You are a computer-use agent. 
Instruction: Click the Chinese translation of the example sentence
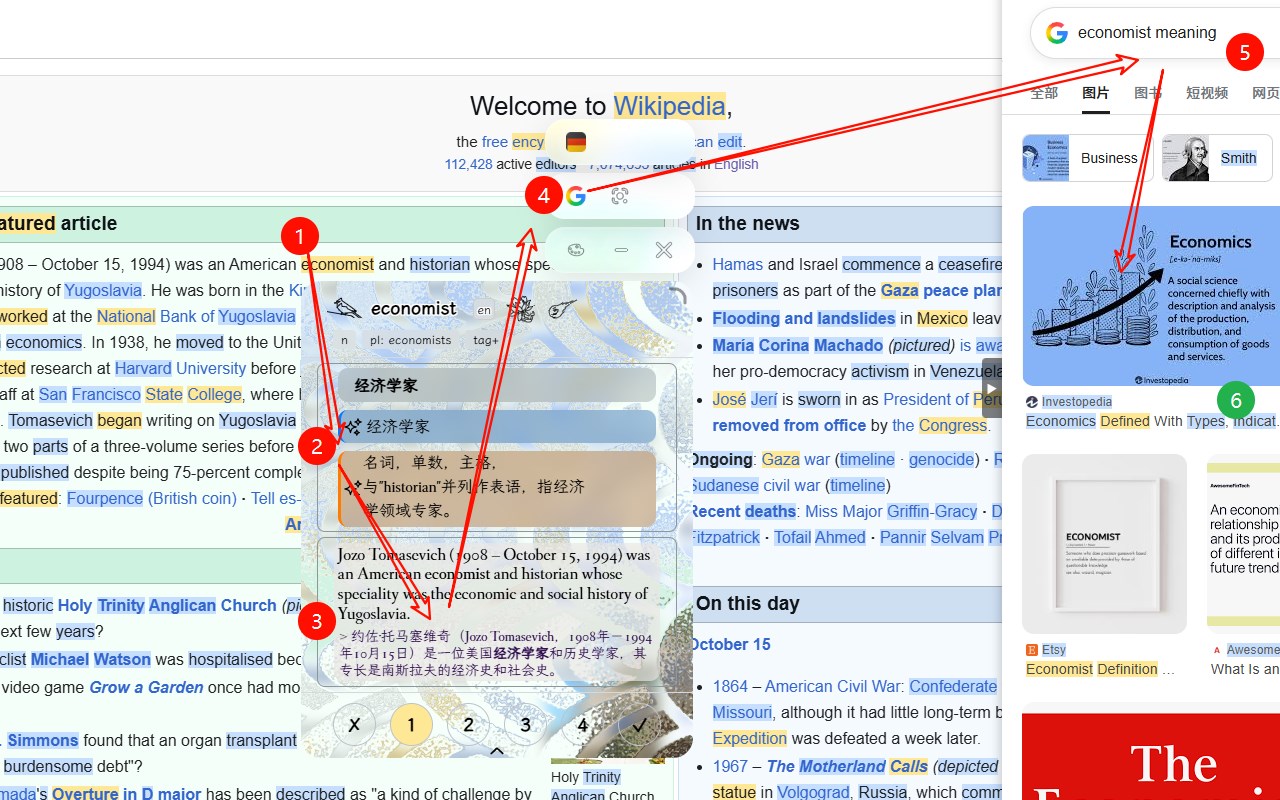(495, 653)
